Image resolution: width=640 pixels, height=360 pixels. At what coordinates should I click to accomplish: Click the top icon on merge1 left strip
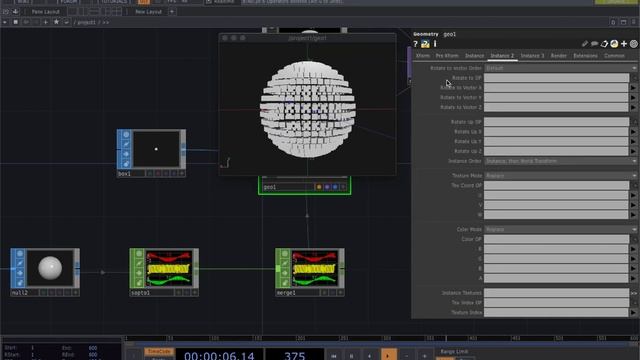(x=284, y=253)
